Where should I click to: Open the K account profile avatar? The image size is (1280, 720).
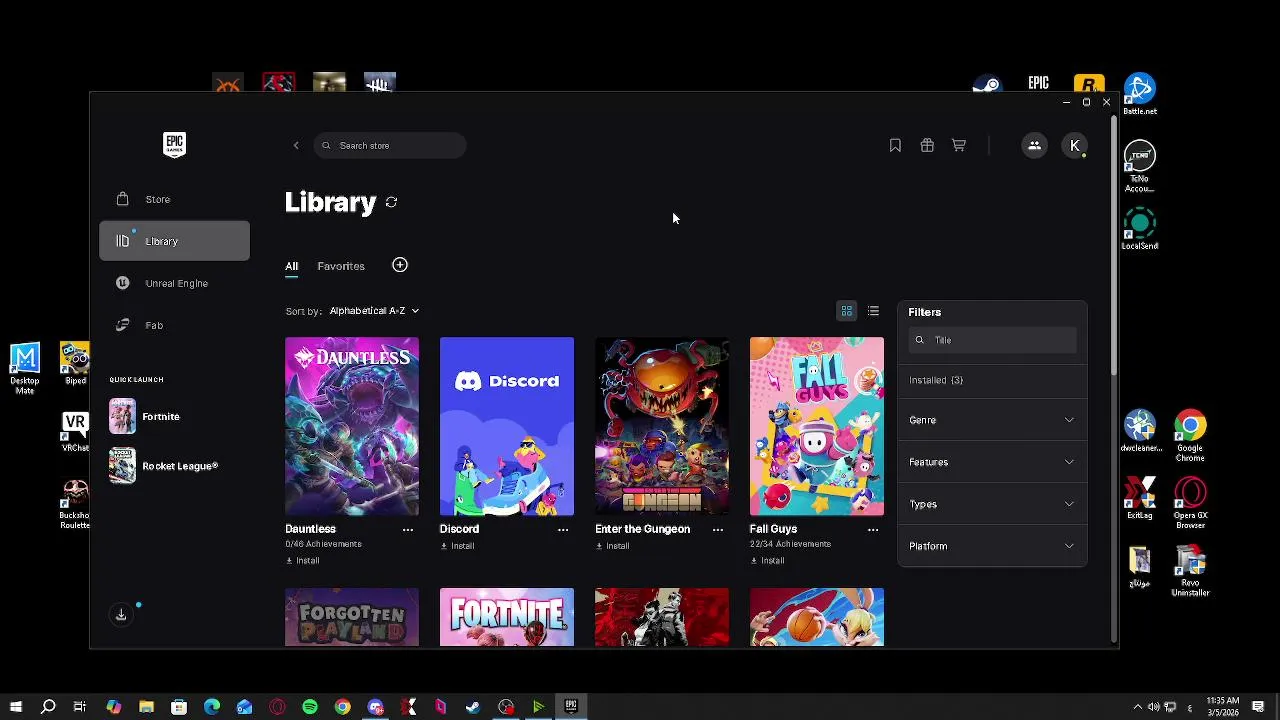point(1075,146)
